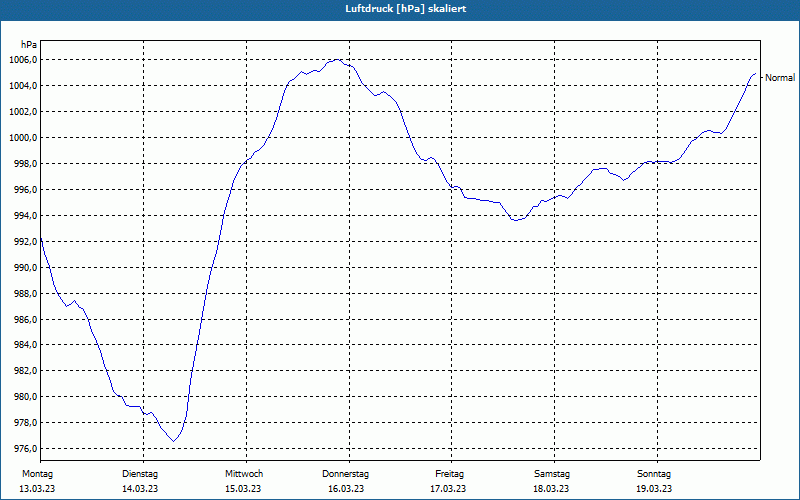Click the curve's end point beside 'Normal'

tap(755, 73)
